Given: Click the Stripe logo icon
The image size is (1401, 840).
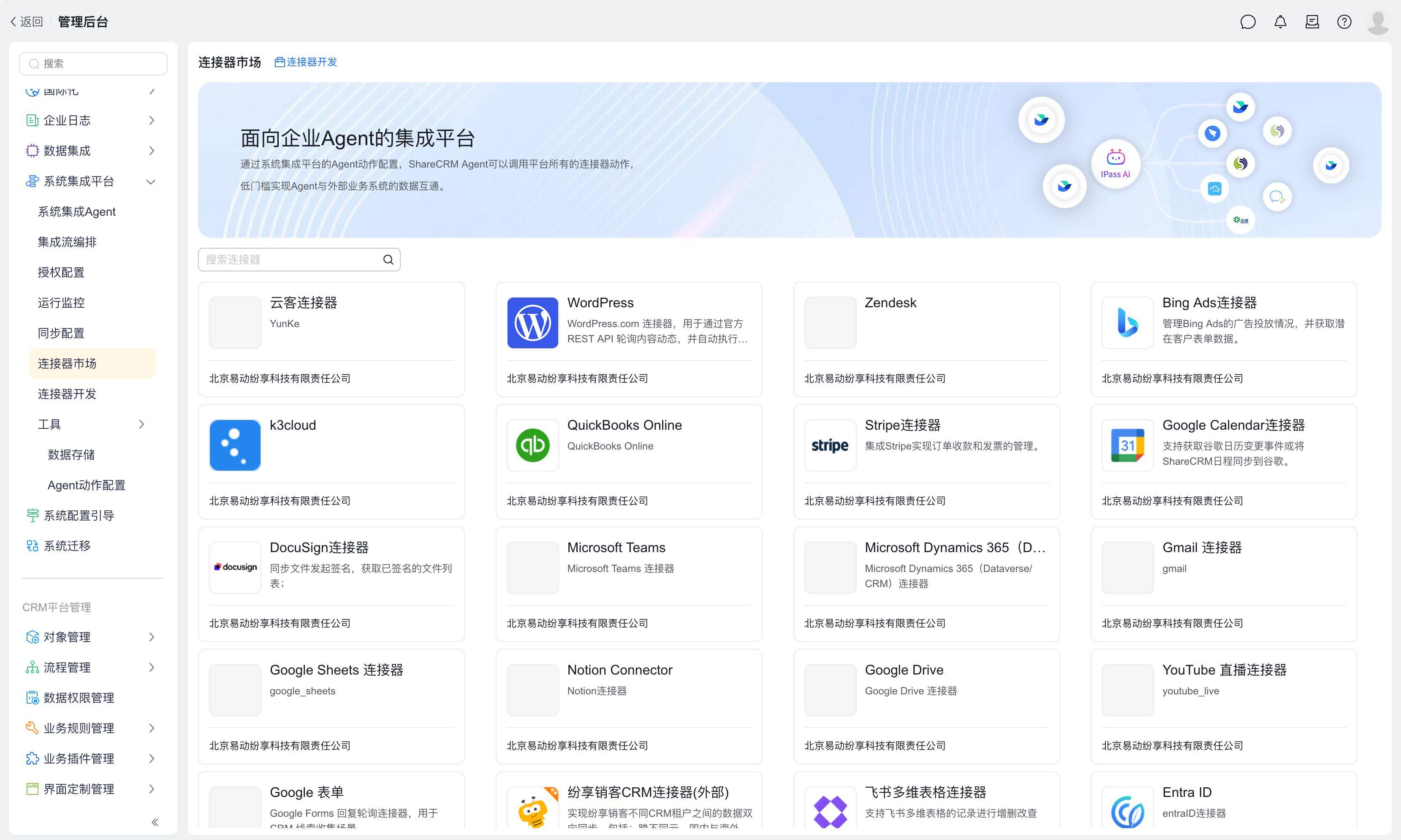Looking at the screenshot, I should coord(830,445).
